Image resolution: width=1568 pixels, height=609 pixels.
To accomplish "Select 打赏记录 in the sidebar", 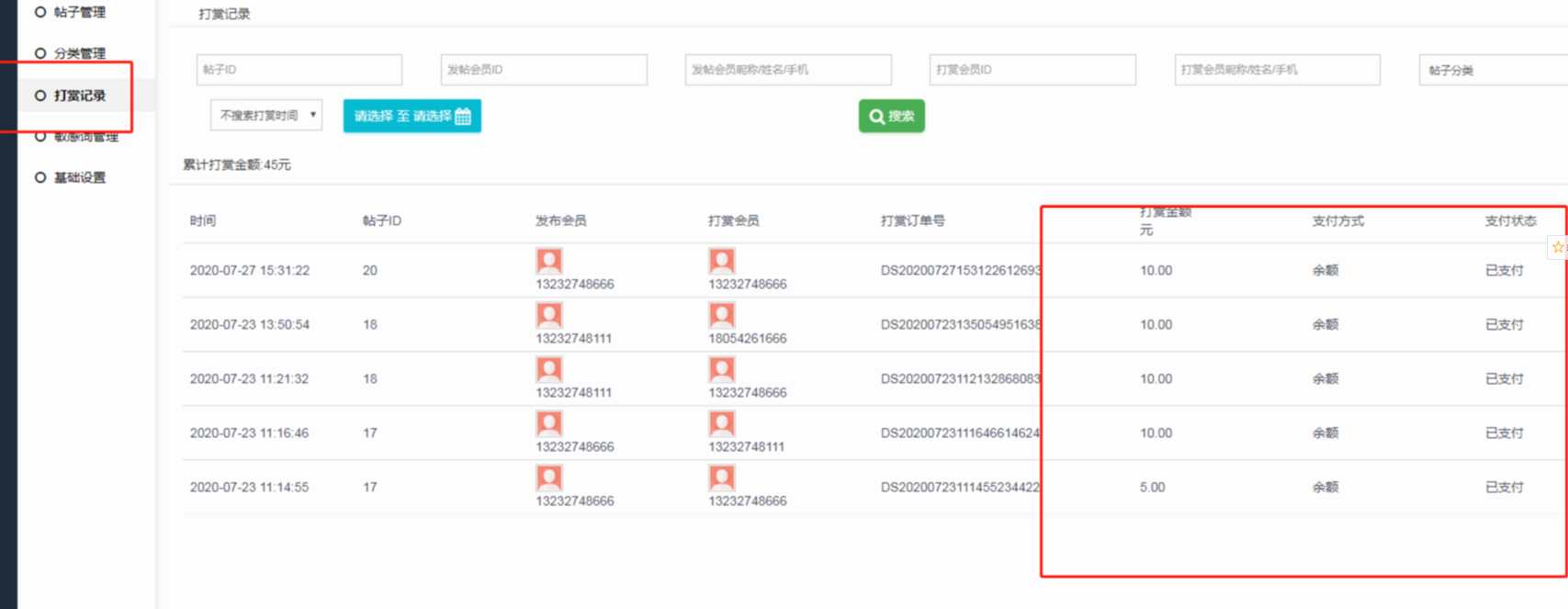I will pyautogui.click(x=79, y=96).
